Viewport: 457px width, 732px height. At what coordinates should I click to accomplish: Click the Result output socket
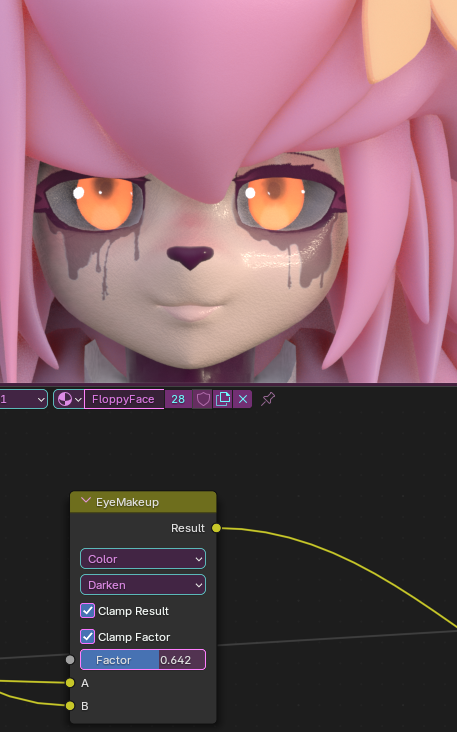[216, 528]
